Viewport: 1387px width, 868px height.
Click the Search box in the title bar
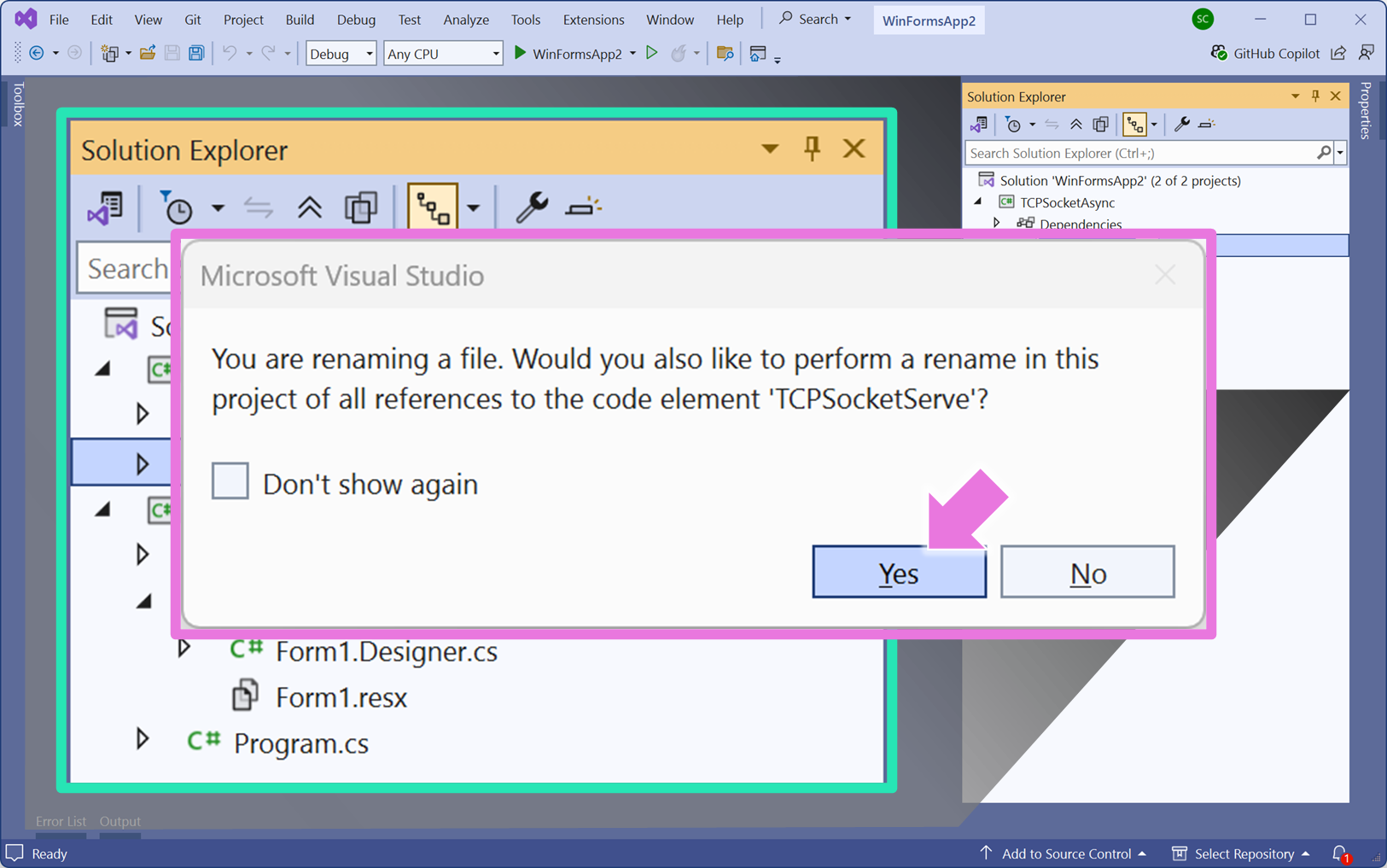pyautogui.click(x=815, y=19)
